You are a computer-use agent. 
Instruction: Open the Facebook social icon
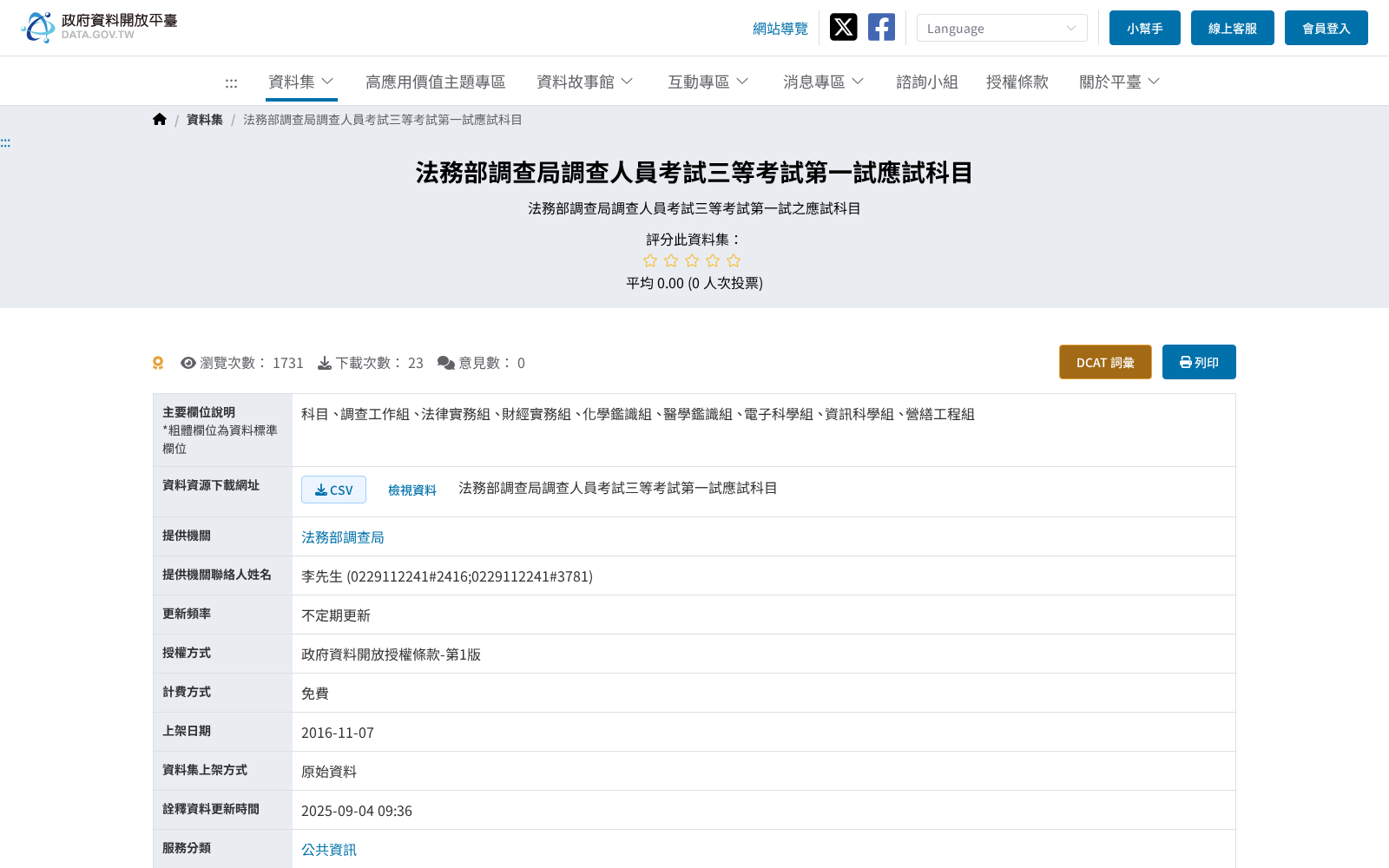click(881, 27)
